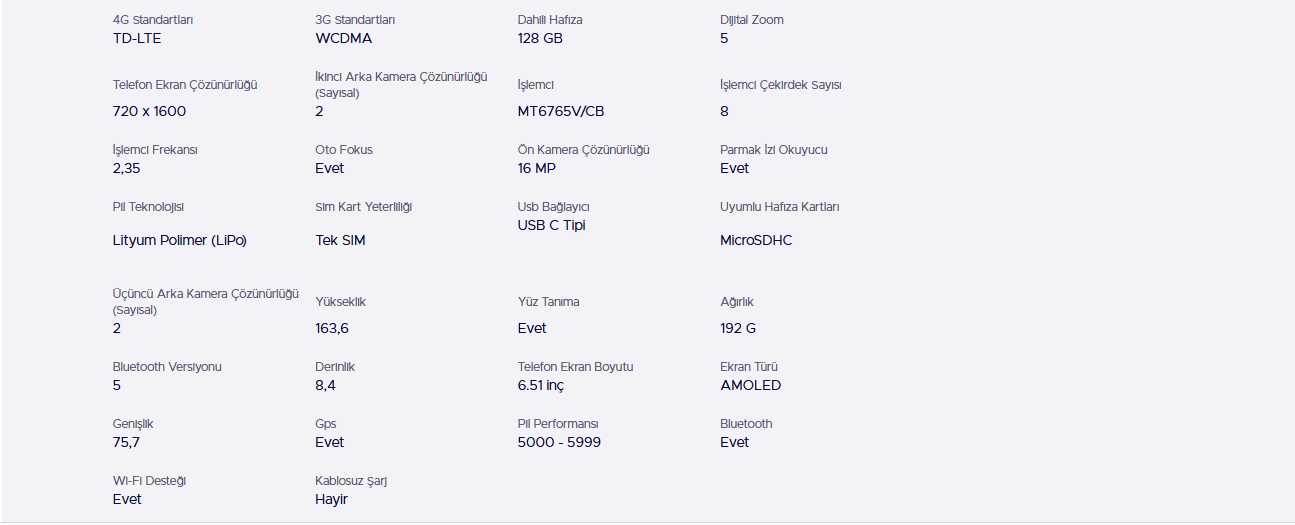Click the MicroSDHC memory card value
Screen dimensions: 1295x525
click(756, 241)
